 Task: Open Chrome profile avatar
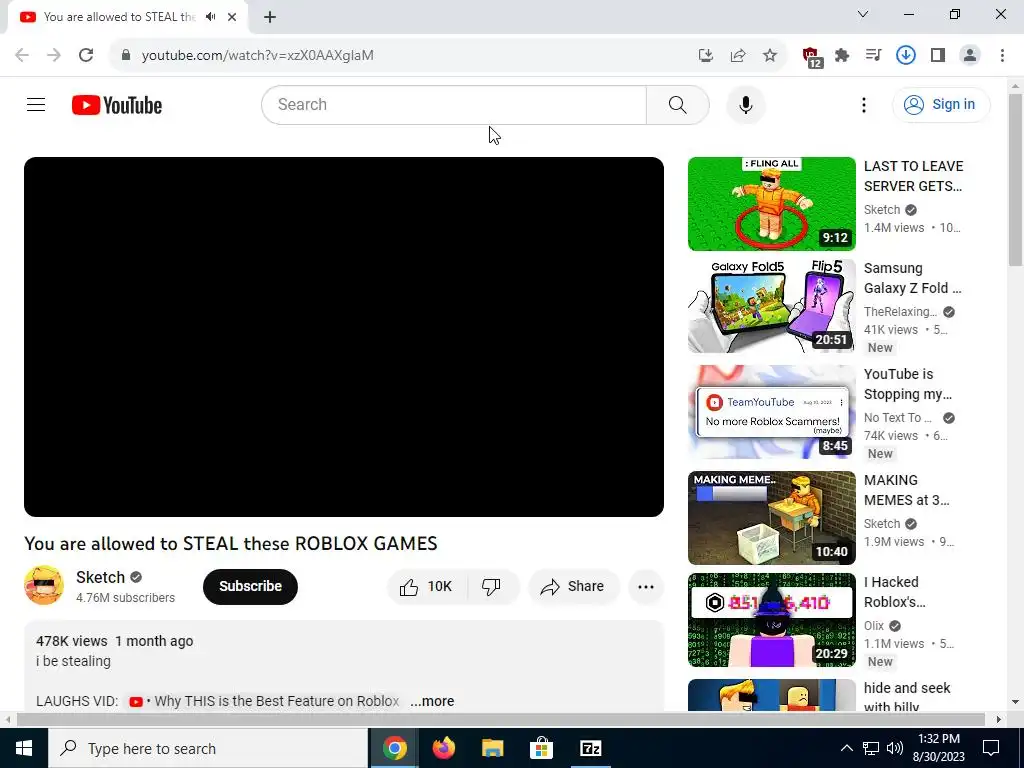(x=970, y=55)
